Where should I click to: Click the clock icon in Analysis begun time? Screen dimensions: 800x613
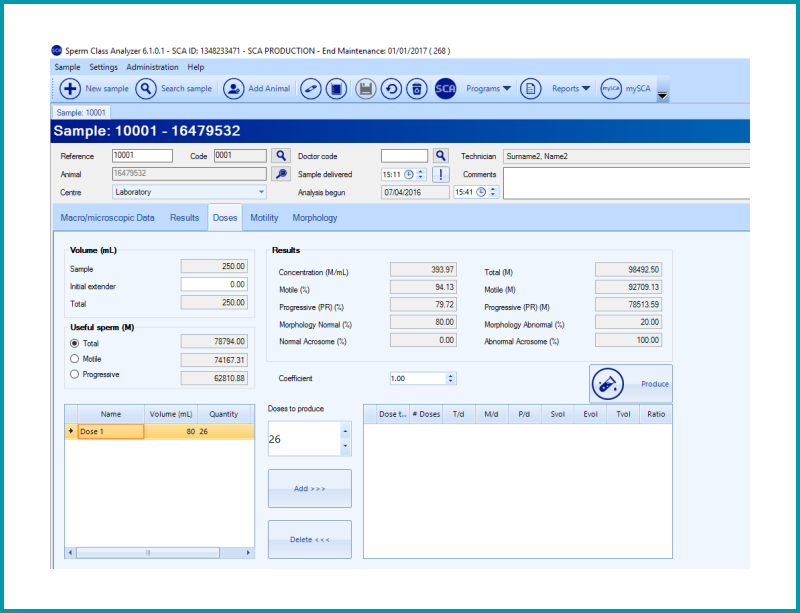pos(481,192)
